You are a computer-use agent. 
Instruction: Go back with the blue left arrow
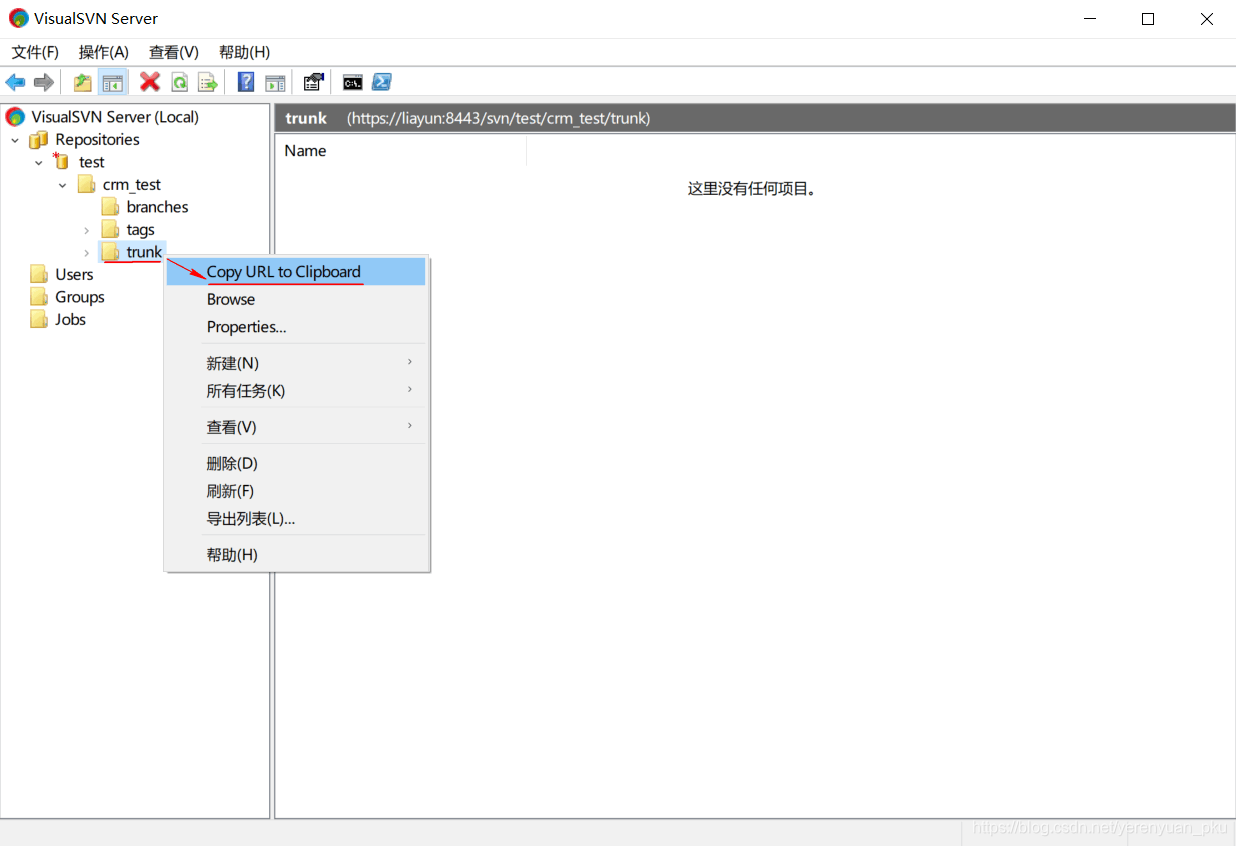[x=15, y=82]
